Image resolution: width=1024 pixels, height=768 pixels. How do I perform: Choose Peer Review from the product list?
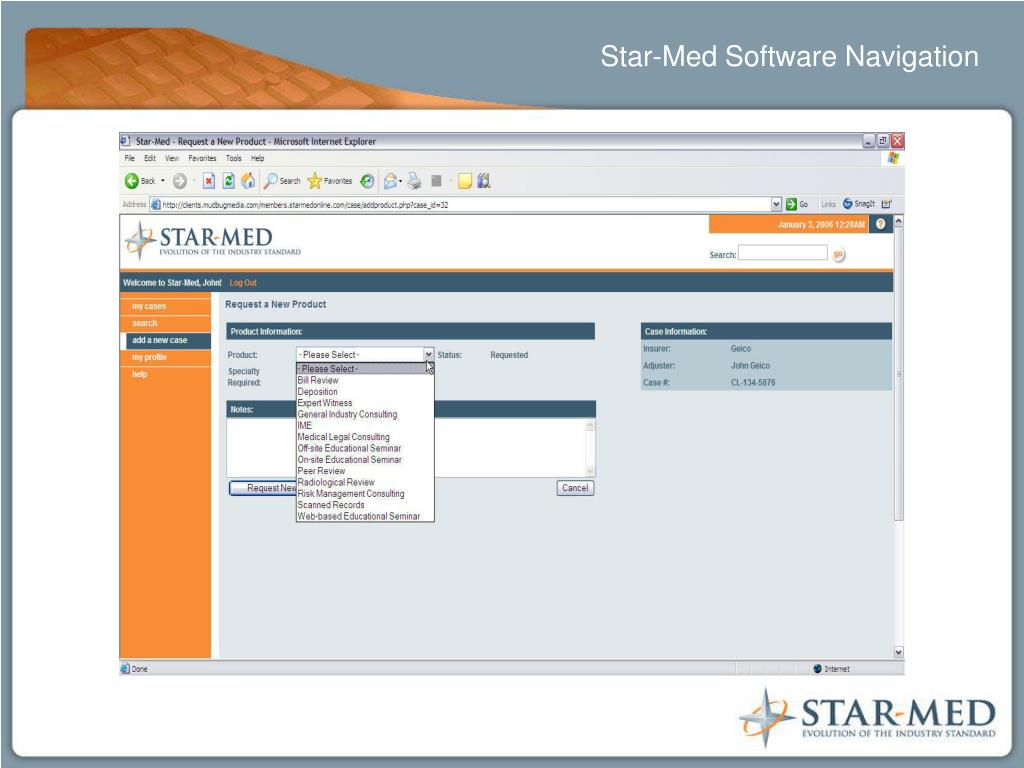pyautogui.click(x=321, y=471)
